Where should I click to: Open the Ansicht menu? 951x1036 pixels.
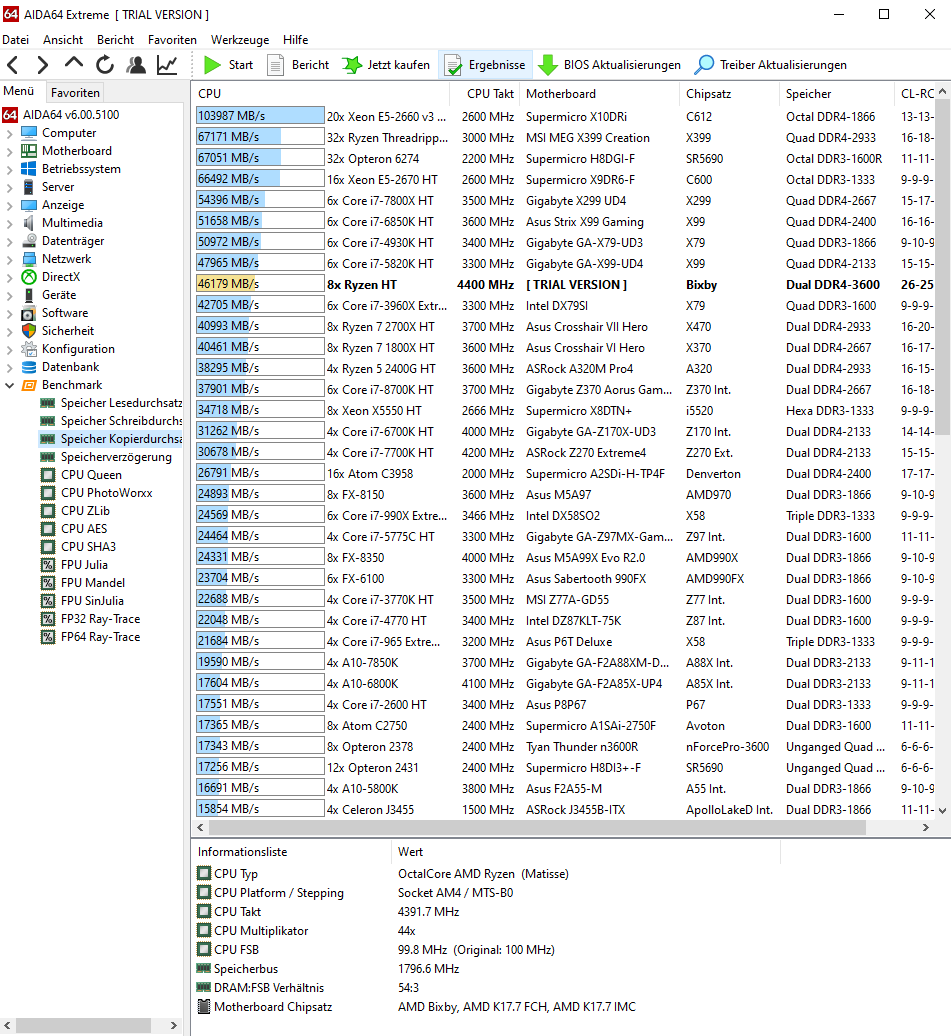(63, 40)
